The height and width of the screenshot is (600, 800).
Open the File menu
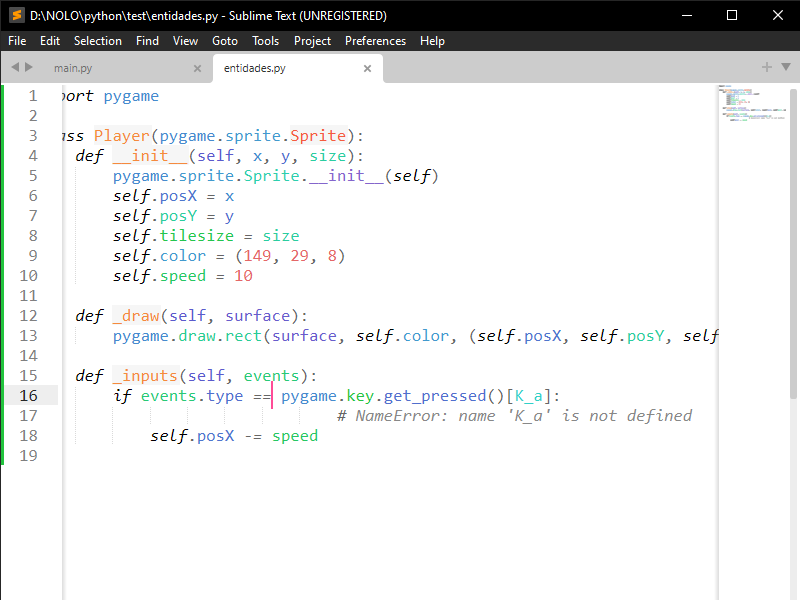[x=17, y=41]
